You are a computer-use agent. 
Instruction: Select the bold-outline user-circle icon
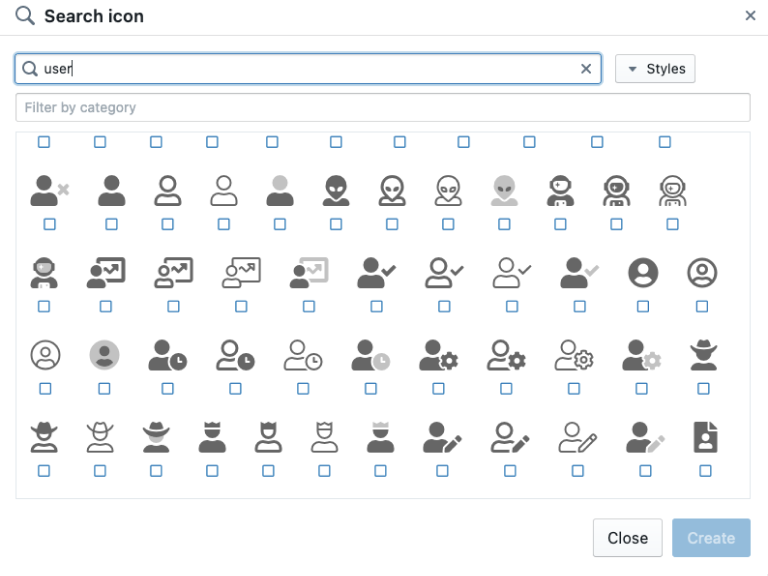coord(702,273)
